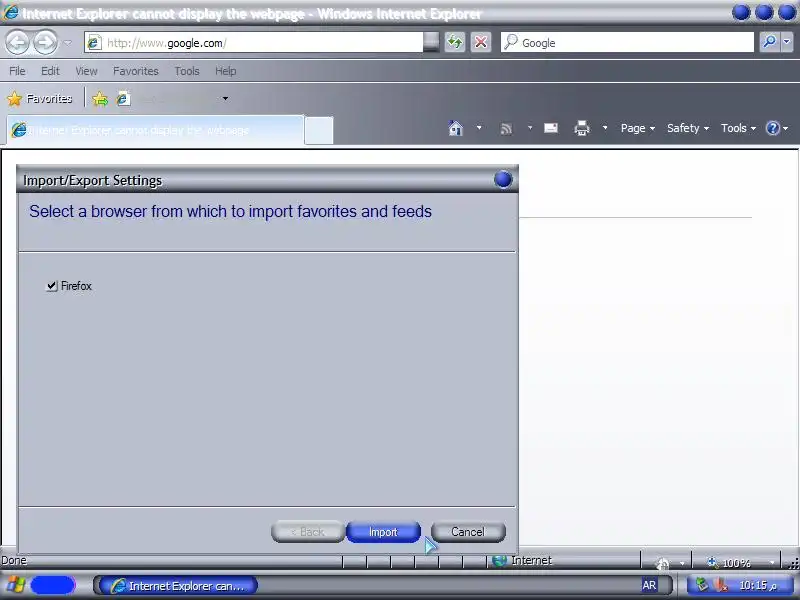
Task: Open a new tab
Action: (319, 130)
